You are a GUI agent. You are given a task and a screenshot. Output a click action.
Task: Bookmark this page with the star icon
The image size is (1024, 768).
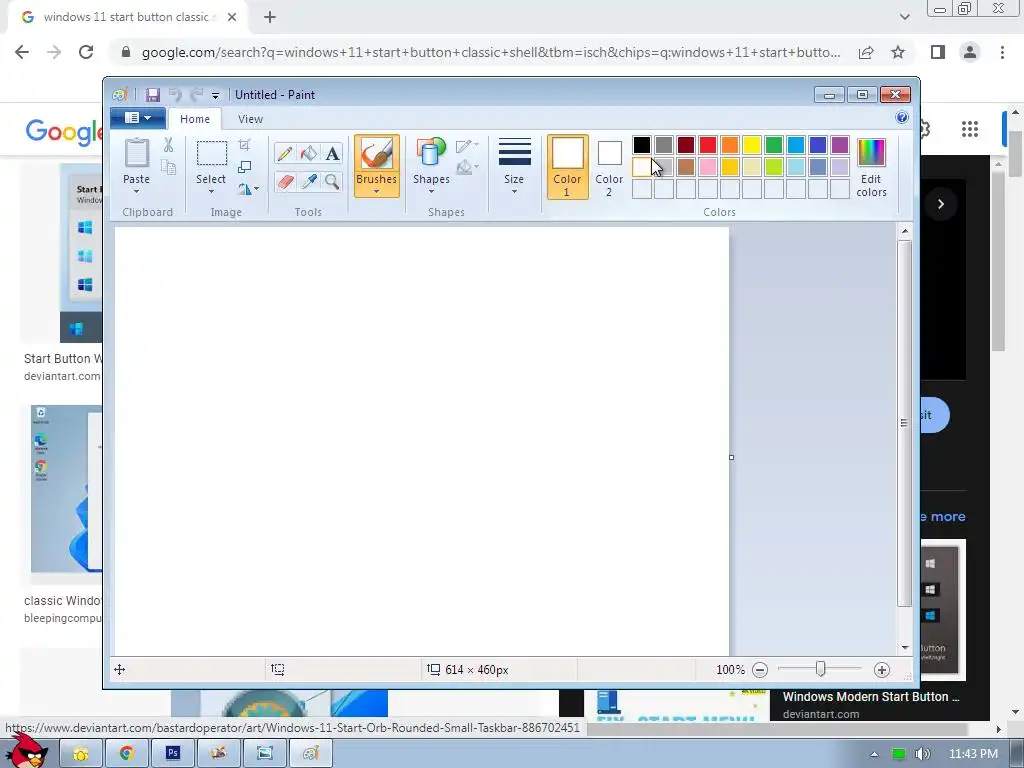click(898, 52)
